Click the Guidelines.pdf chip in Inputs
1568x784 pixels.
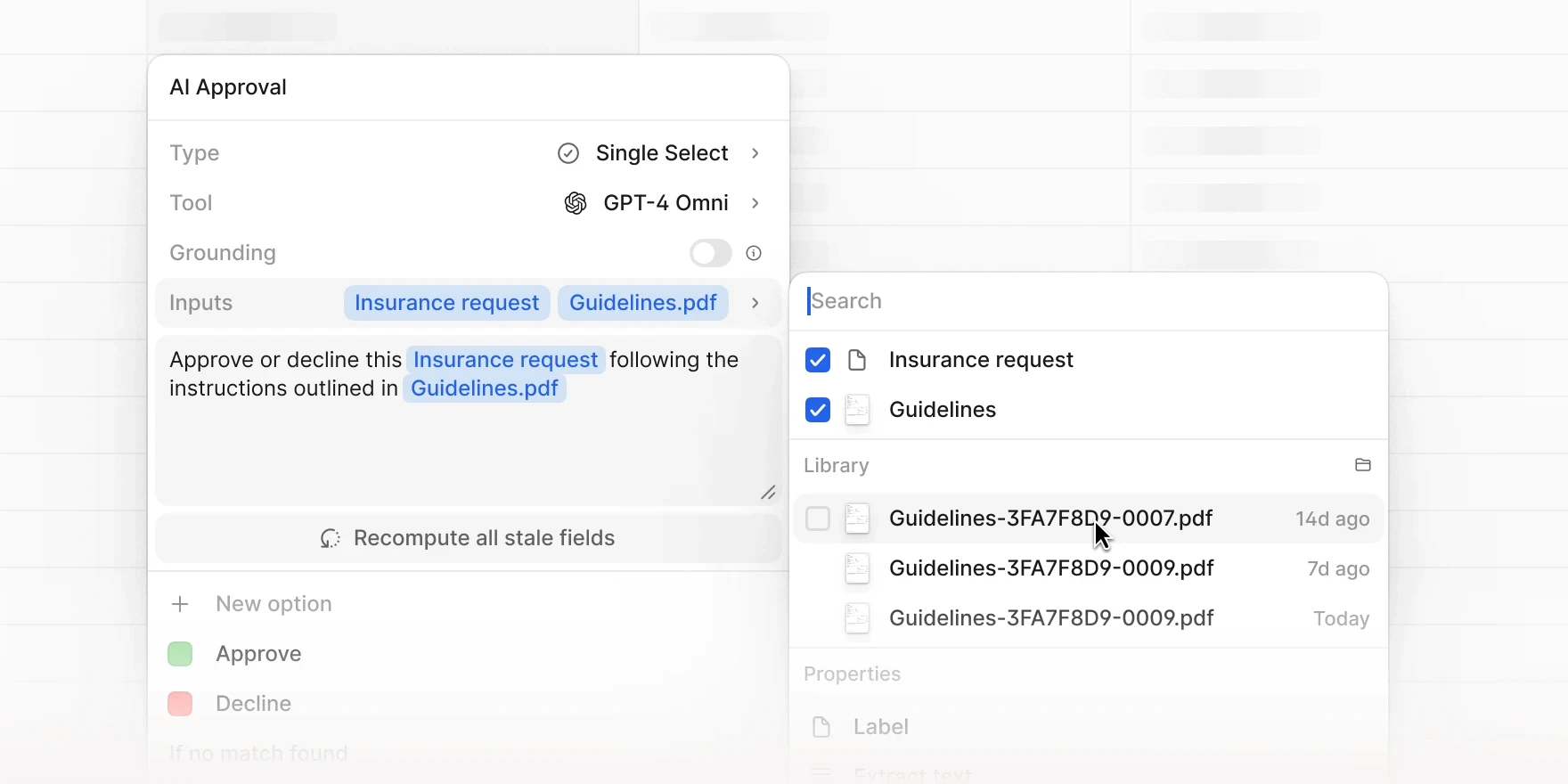coord(643,303)
